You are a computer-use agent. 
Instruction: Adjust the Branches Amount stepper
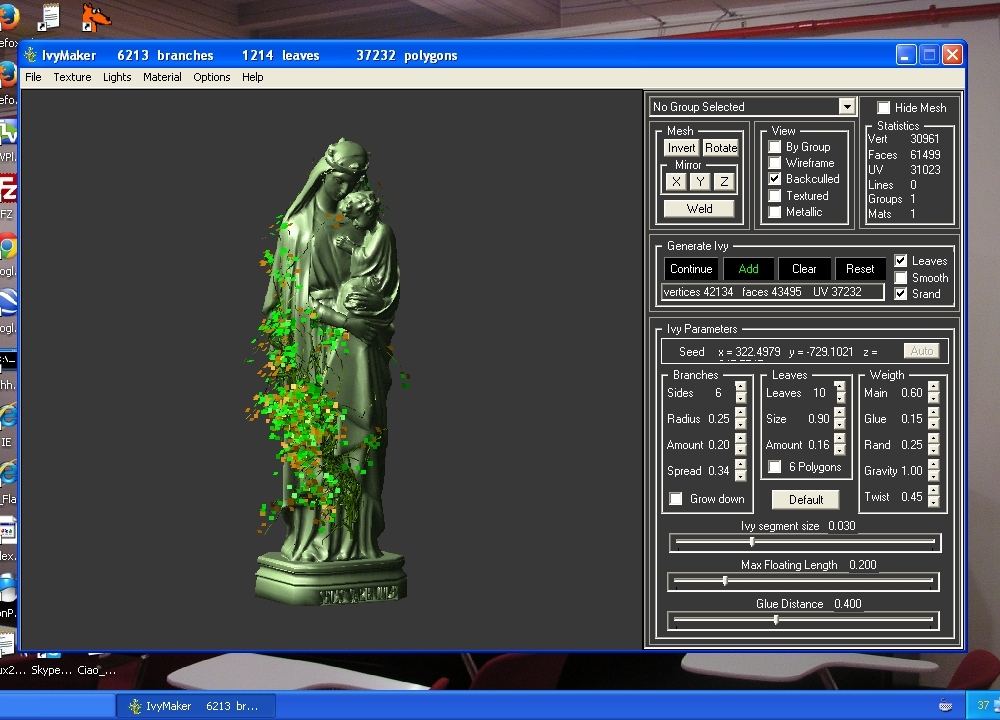[x=740, y=445]
